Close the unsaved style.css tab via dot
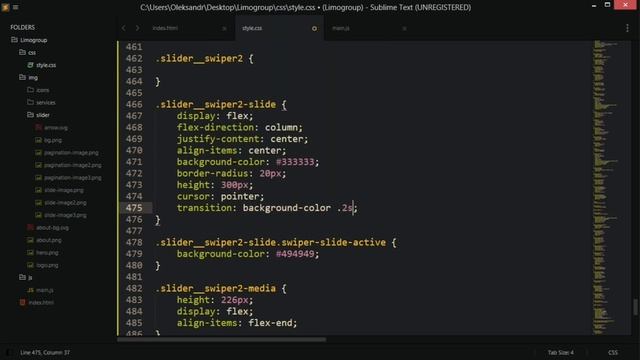The width and height of the screenshot is (640, 360). pyautogui.click(x=314, y=28)
